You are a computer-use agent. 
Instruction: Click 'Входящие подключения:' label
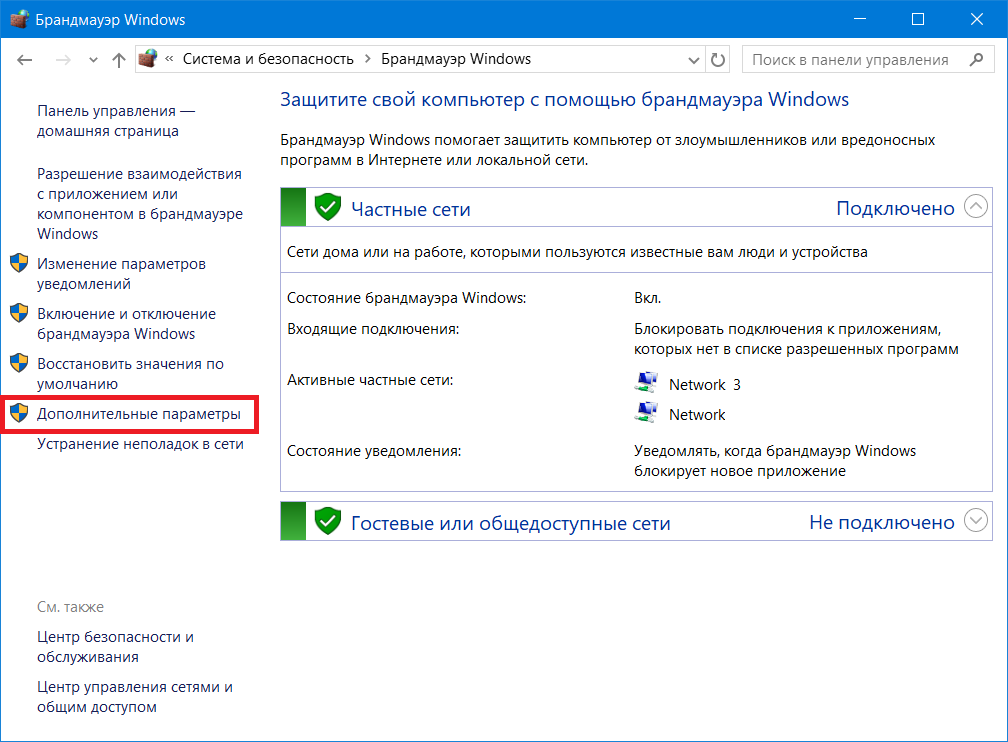click(373, 329)
